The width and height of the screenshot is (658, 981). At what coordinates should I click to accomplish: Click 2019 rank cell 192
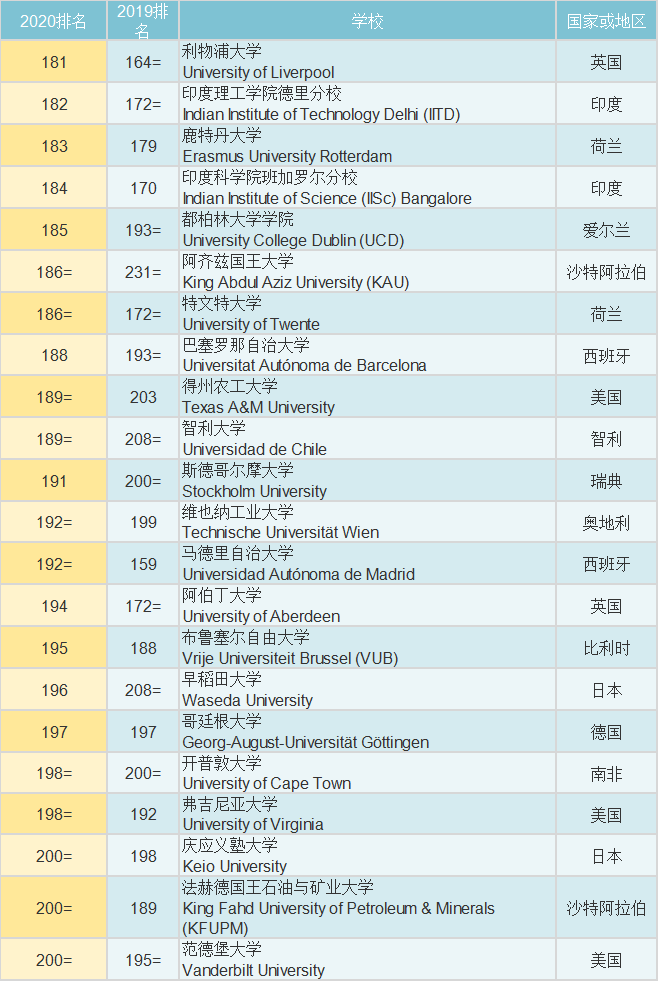143,814
